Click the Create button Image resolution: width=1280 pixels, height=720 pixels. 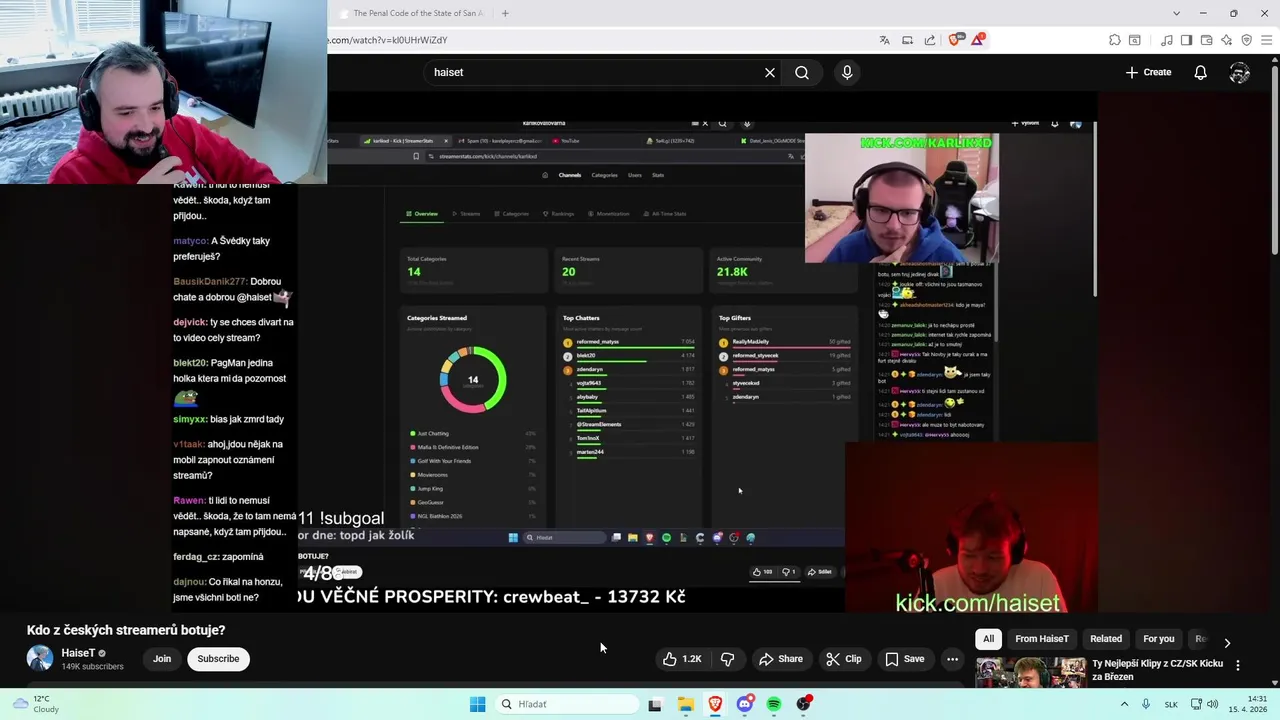pyautogui.click(x=1148, y=72)
